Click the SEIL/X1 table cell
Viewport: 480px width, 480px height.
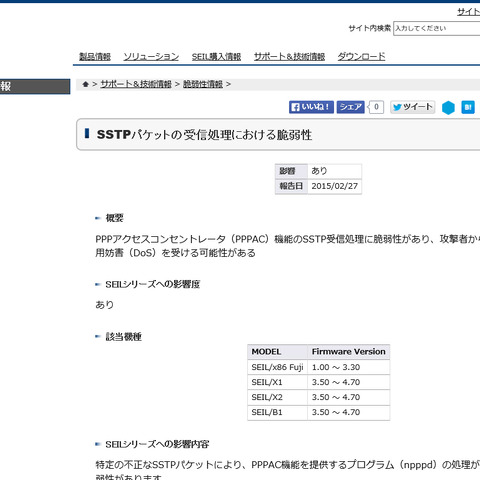(x=277, y=382)
